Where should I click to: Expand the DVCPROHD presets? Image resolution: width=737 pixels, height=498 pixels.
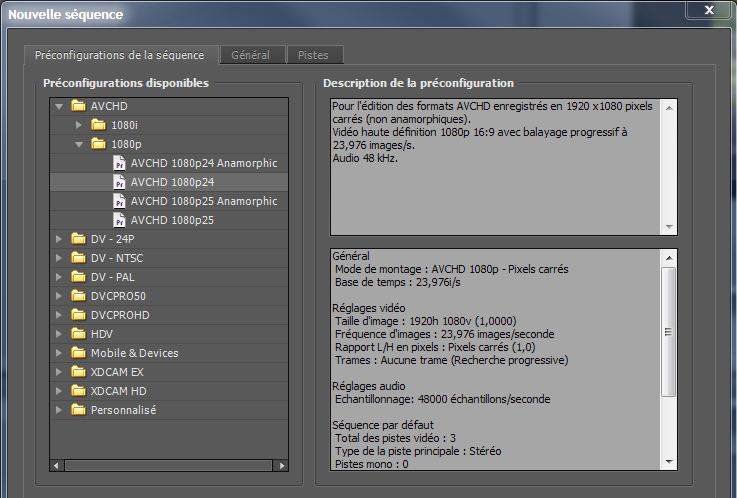[x=59, y=315]
